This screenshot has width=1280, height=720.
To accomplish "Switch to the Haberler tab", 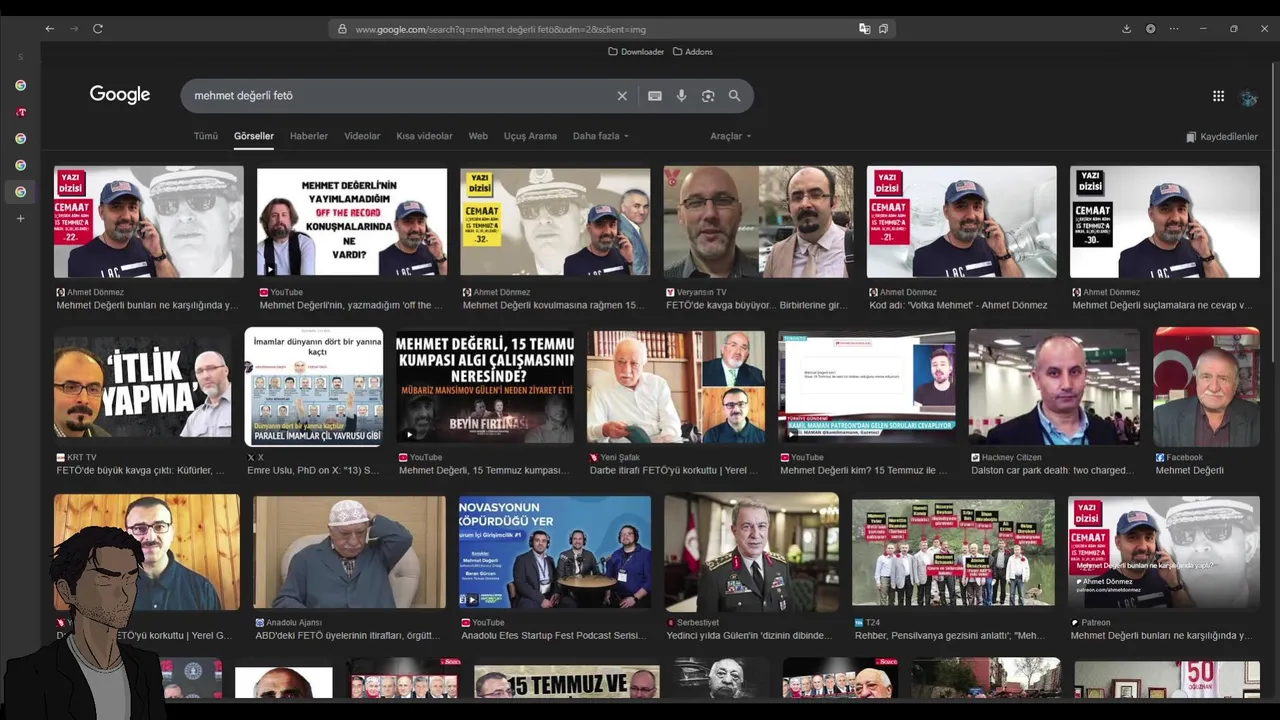I will click(x=309, y=136).
